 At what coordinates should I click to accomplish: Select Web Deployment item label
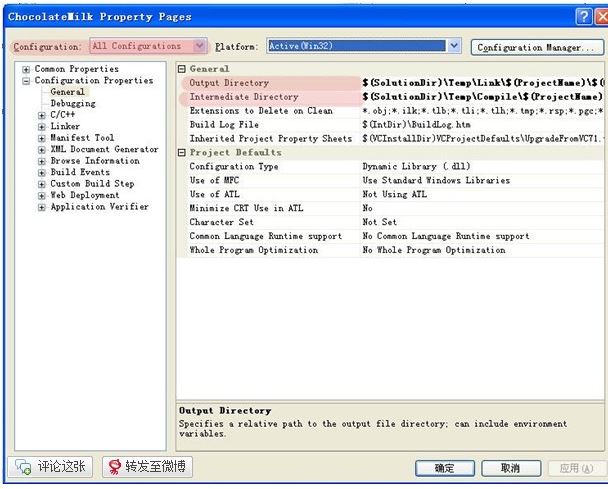85,195
